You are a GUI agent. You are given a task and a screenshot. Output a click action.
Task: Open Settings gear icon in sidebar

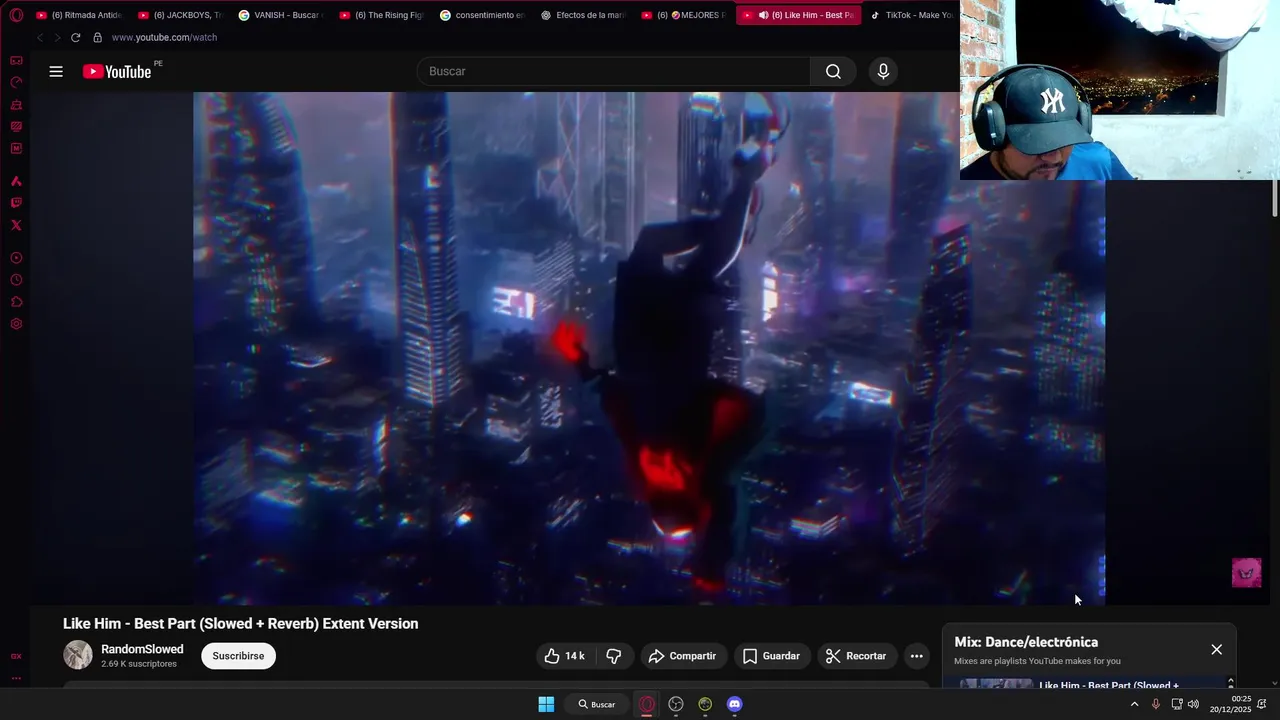click(16, 324)
